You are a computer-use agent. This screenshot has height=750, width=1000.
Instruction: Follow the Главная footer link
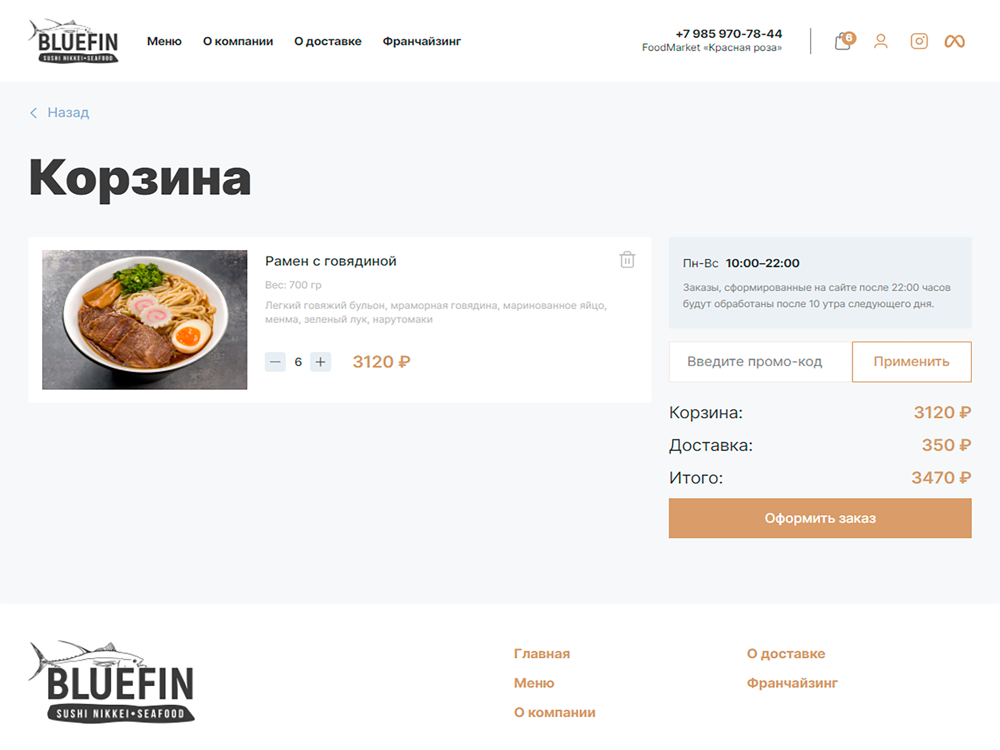(x=542, y=654)
